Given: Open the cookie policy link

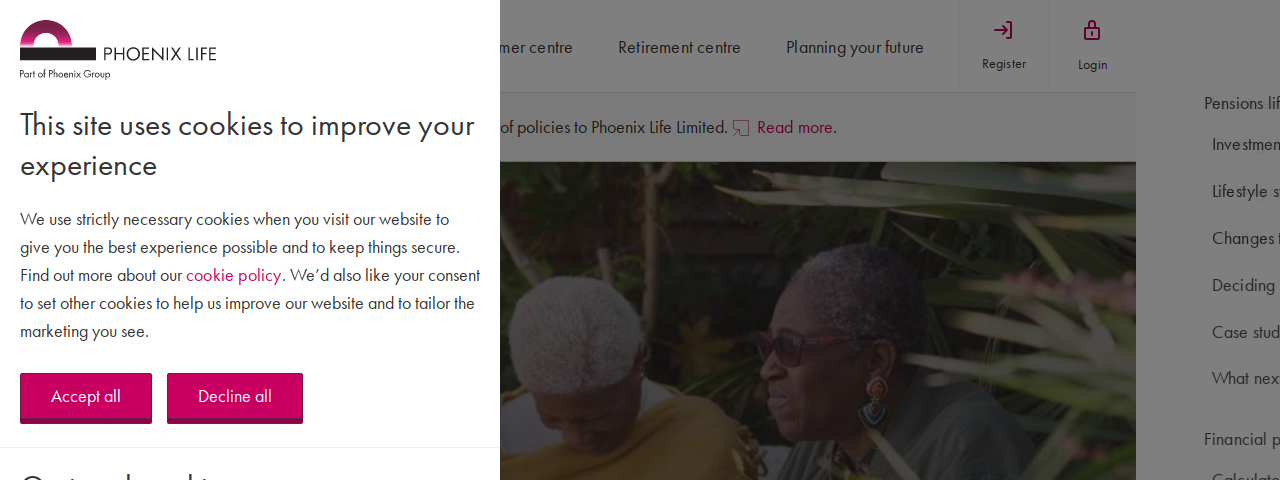Looking at the screenshot, I should (x=234, y=275).
